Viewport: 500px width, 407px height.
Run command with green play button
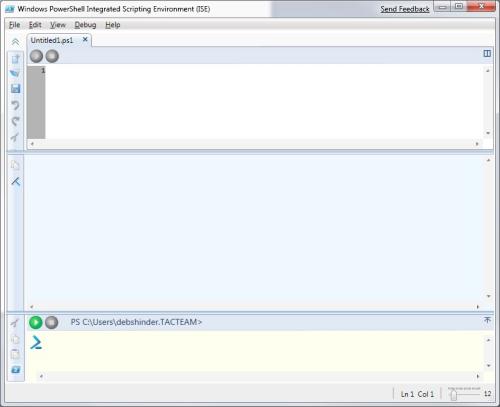[x=36, y=322]
